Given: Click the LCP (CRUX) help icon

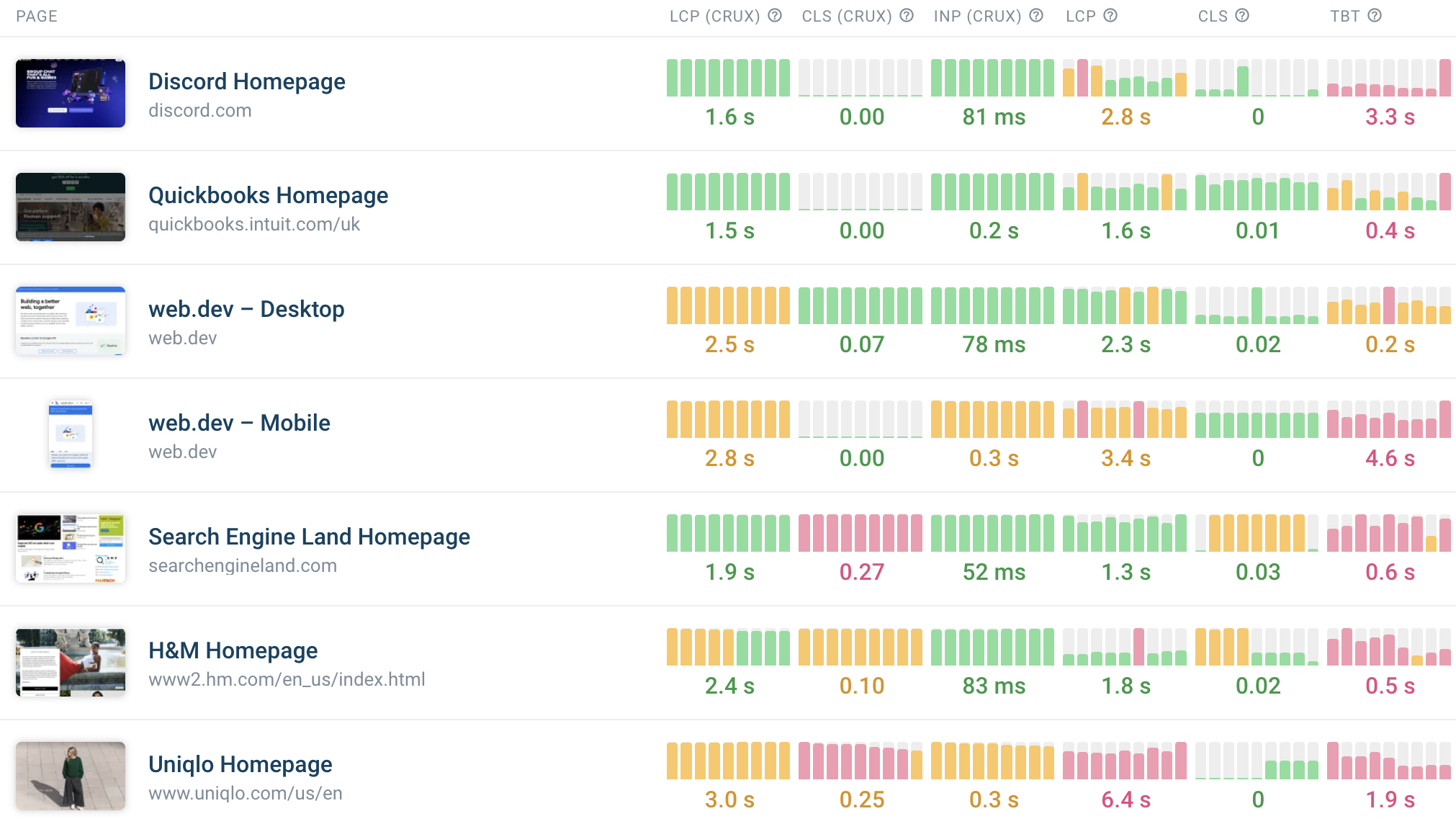Looking at the screenshot, I should 775,16.
